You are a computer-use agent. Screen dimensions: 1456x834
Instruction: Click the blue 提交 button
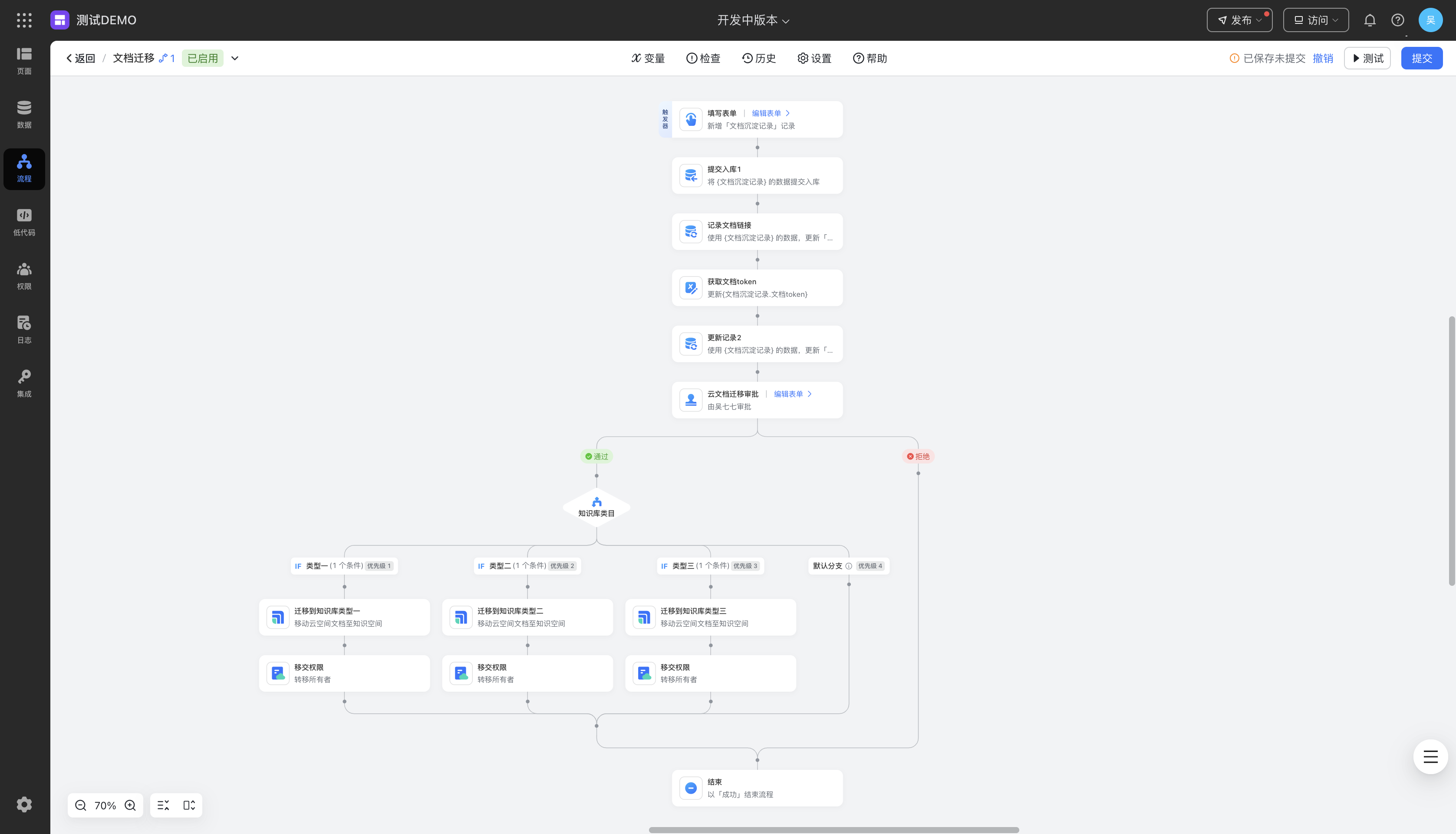[1422, 58]
